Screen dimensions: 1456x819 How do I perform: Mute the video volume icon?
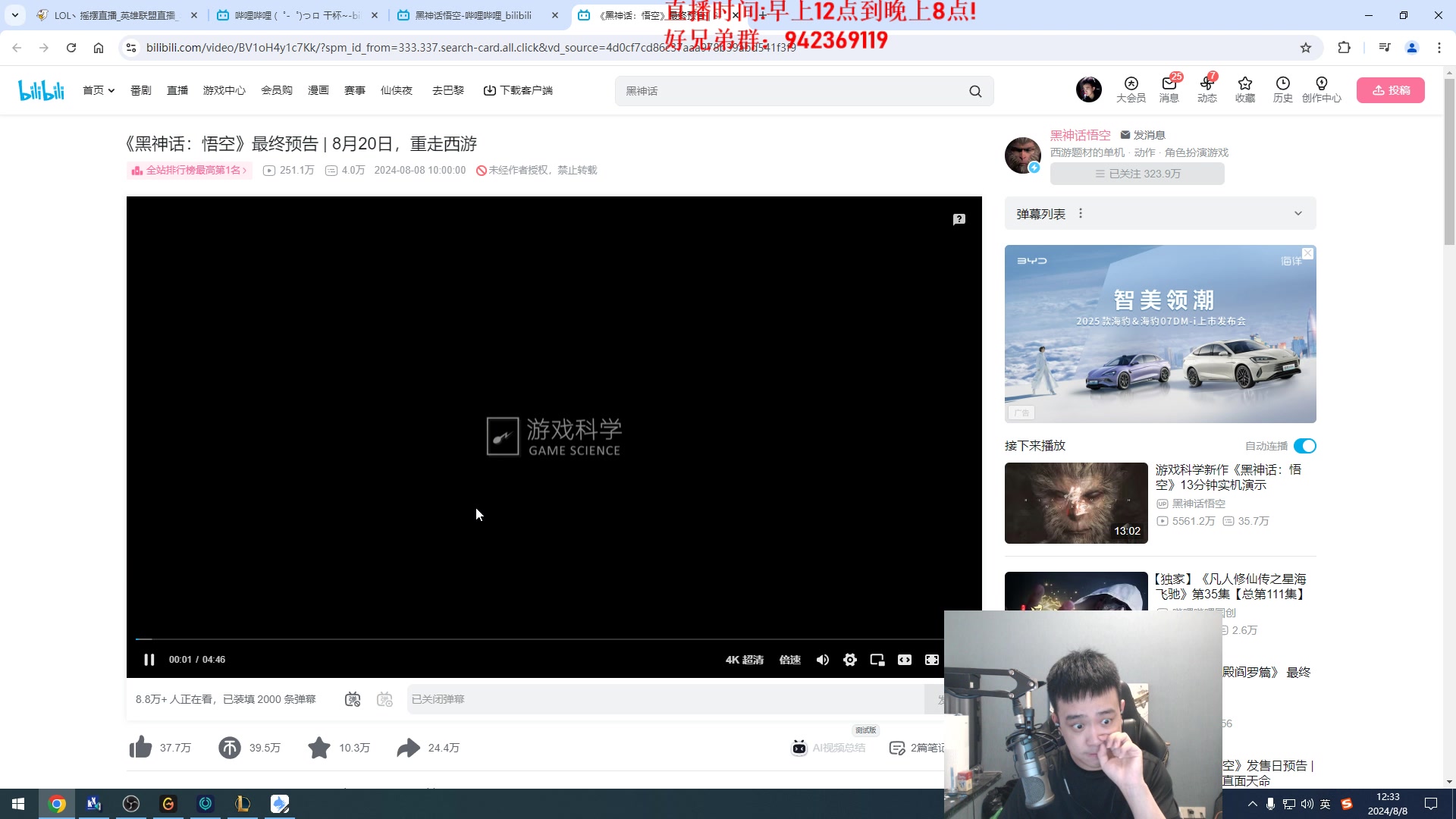822,660
